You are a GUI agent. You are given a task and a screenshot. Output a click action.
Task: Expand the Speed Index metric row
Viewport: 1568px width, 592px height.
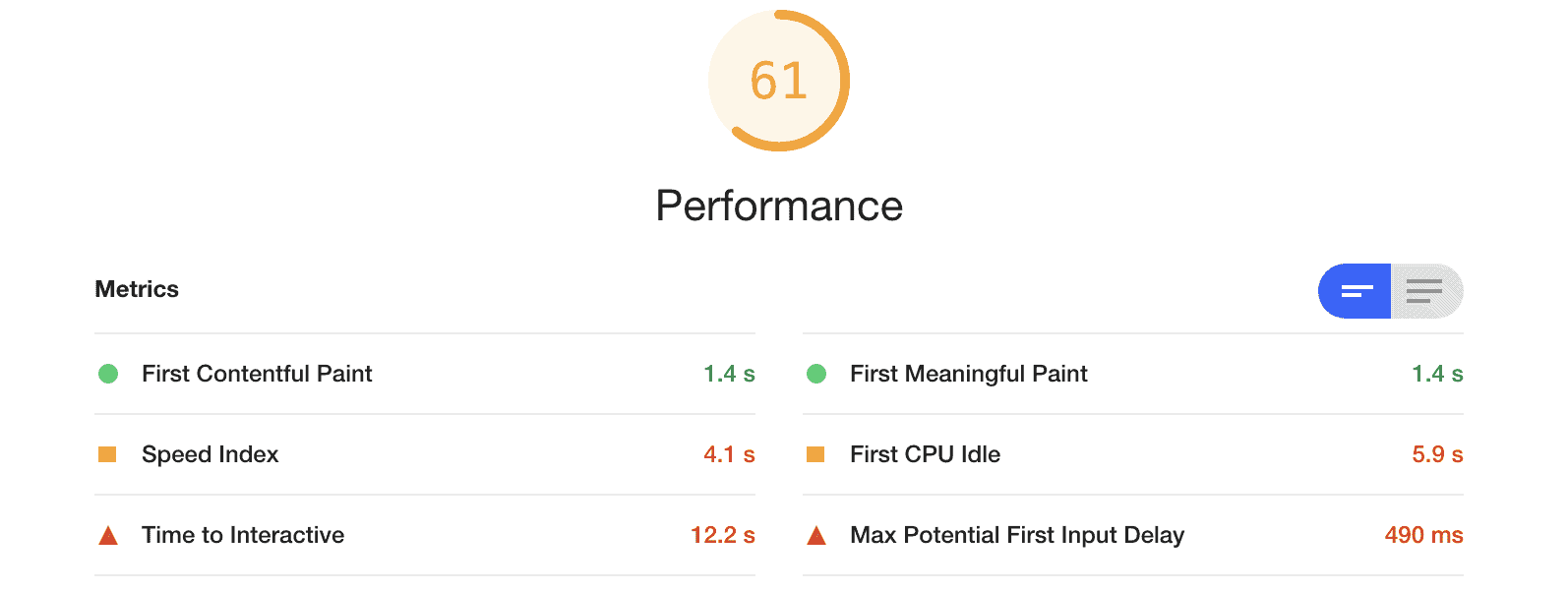(210, 454)
